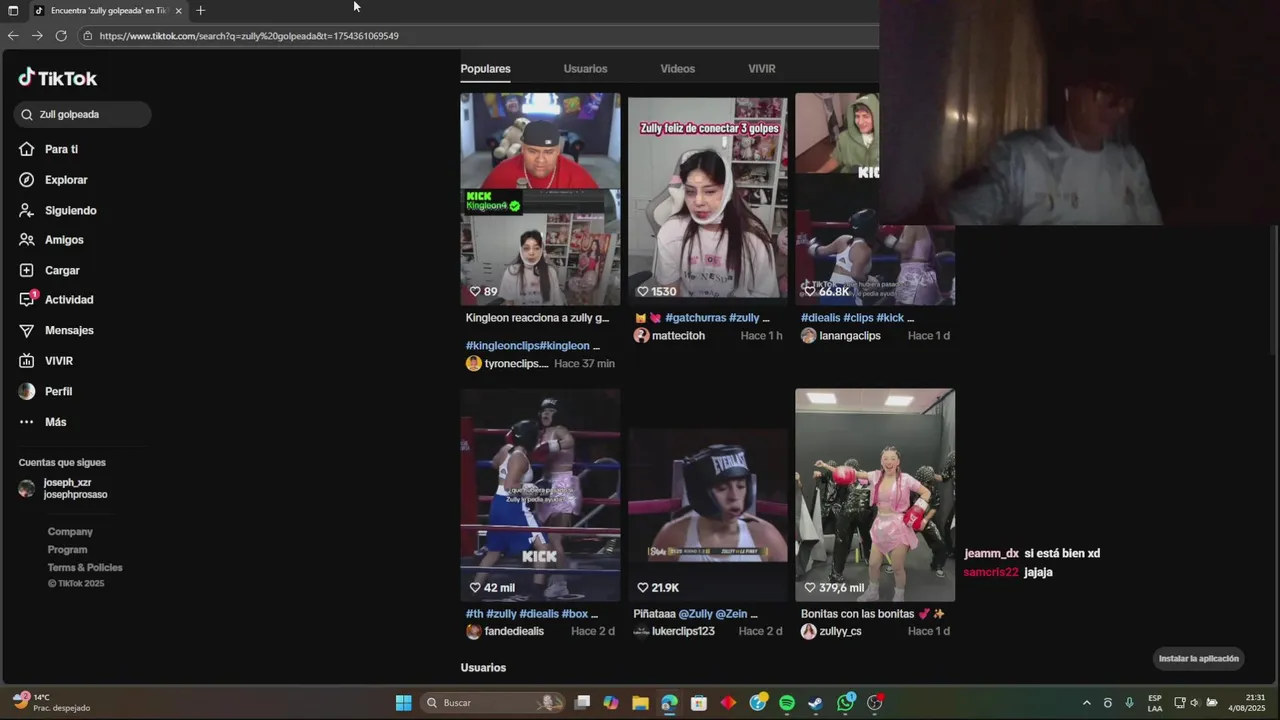1280x720 pixels.
Task: Click the search field with Zull golpeada
Action: coord(83,114)
